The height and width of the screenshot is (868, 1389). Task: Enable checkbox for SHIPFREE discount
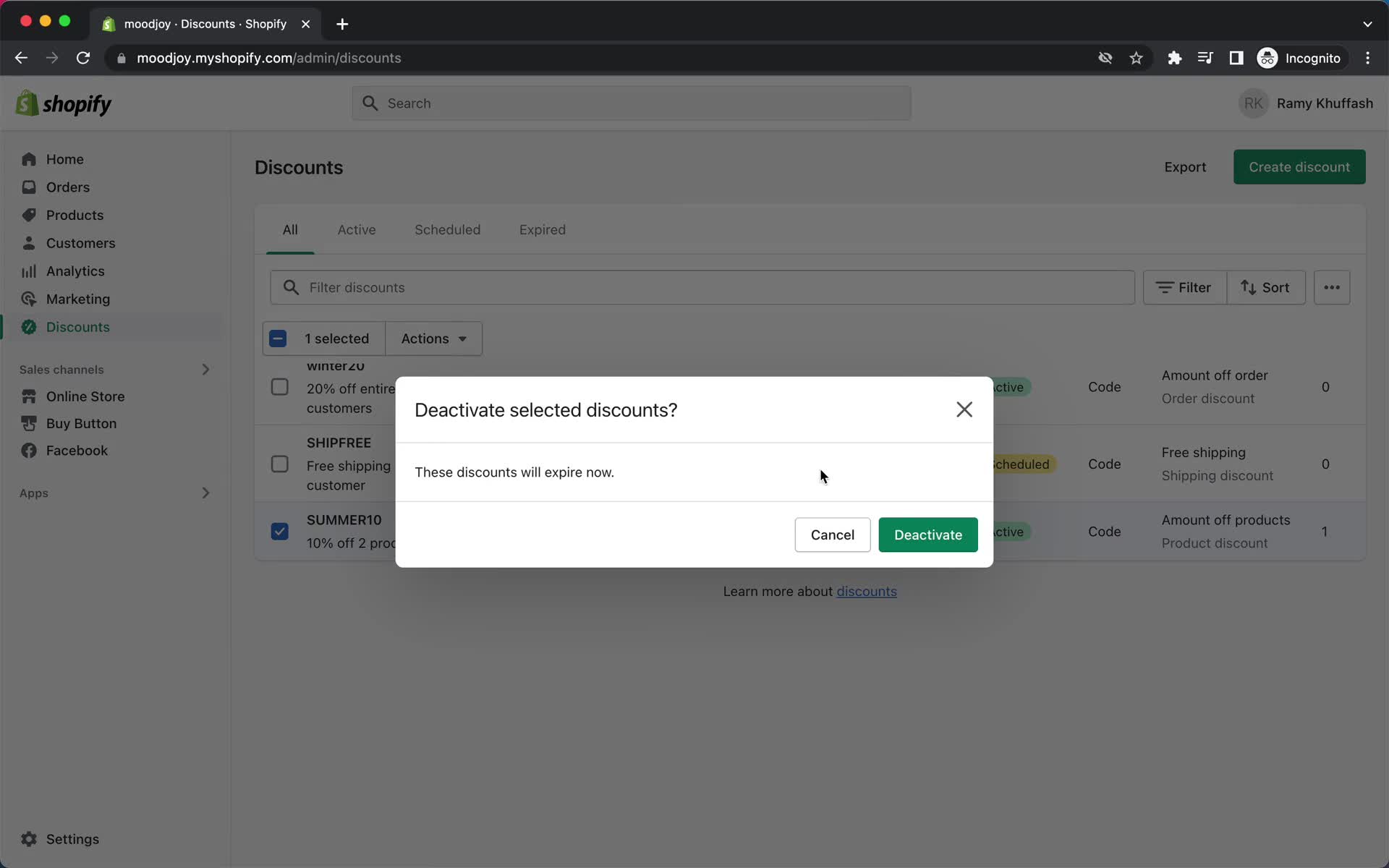279,463
